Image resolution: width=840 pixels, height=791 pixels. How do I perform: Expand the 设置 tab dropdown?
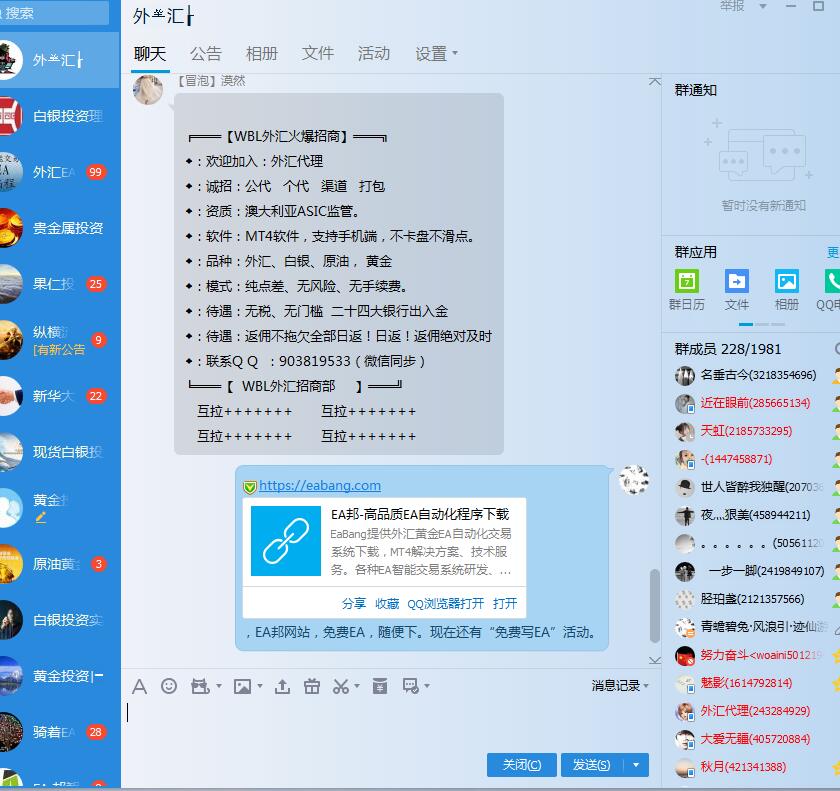tap(437, 54)
